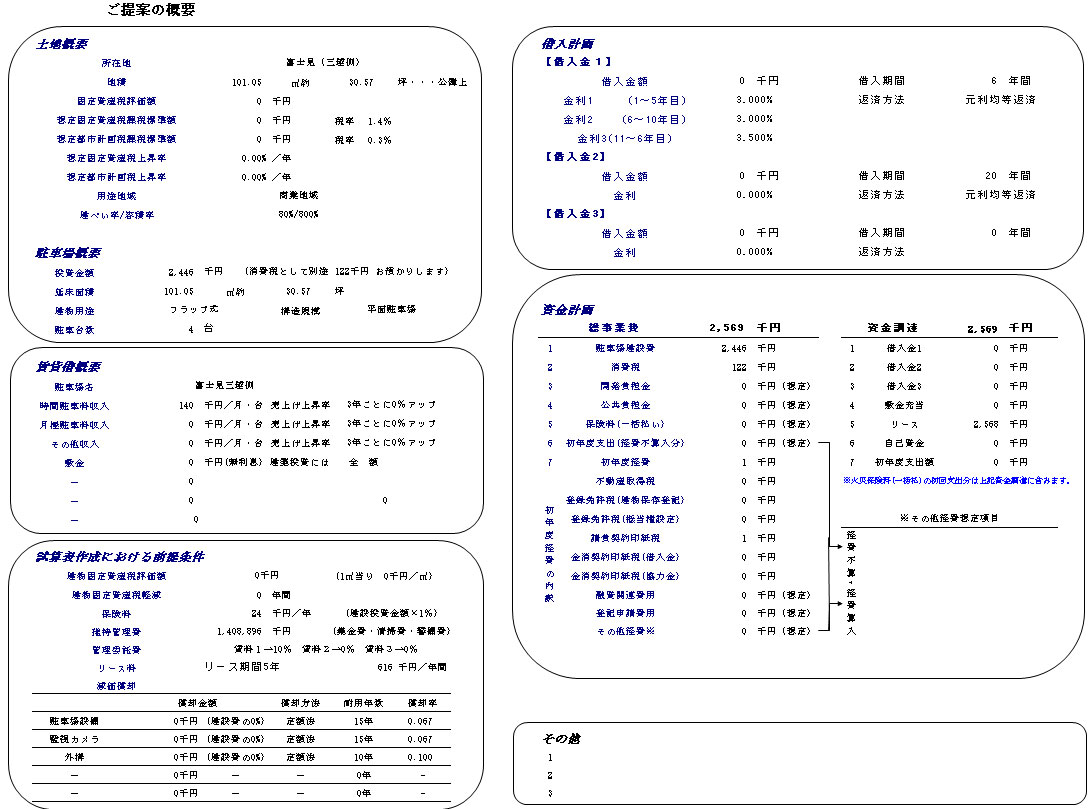Viewport: 1089px width, 809px height.
Task: Click the '消費税' row label
Action: coord(625,367)
